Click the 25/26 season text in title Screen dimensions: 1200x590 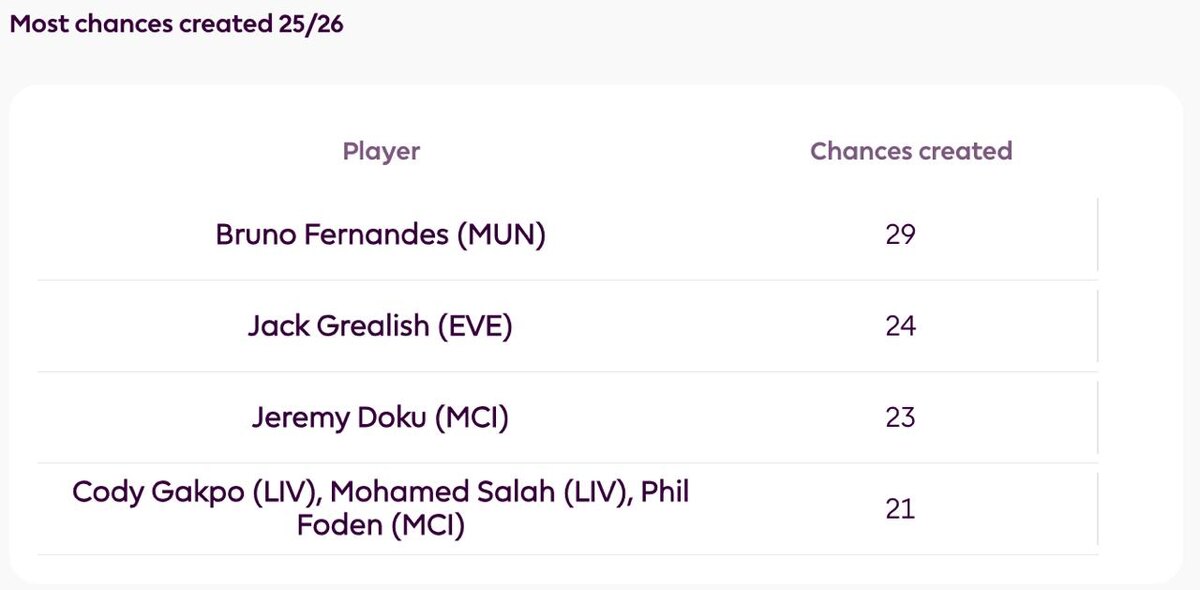click(314, 25)
